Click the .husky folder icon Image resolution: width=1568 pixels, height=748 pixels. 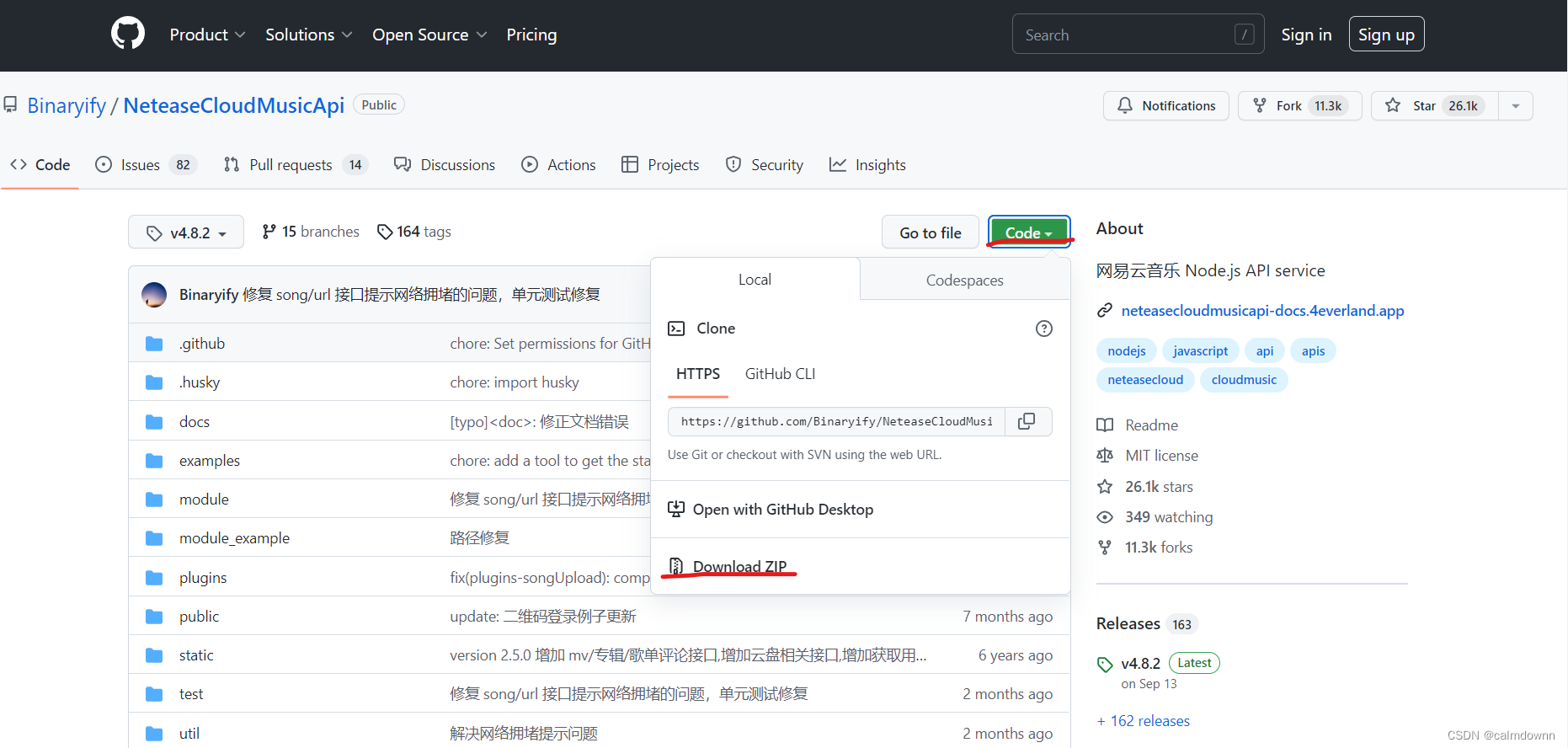coord(154,382)
